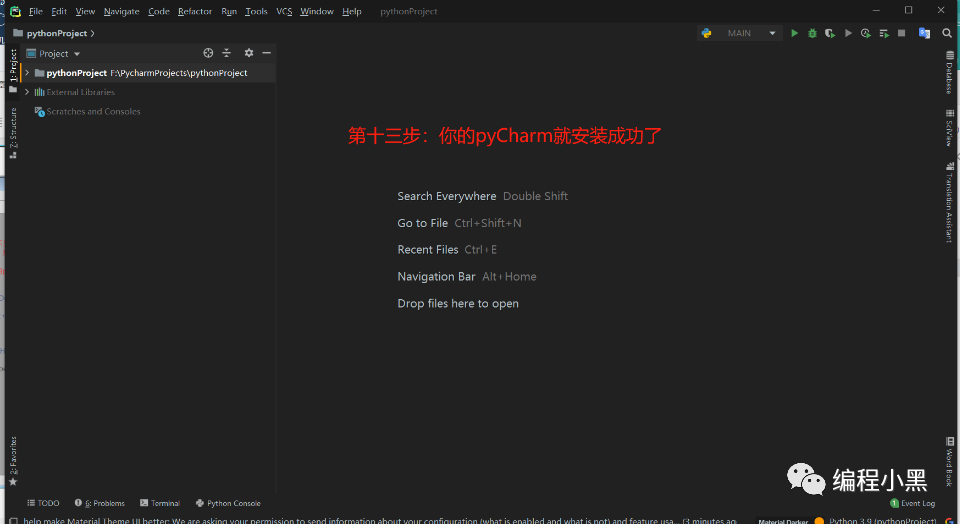The height and width of the screenshot is (524, 960).
Task: Click the grey Stop square icon
Action: point(901,33)
